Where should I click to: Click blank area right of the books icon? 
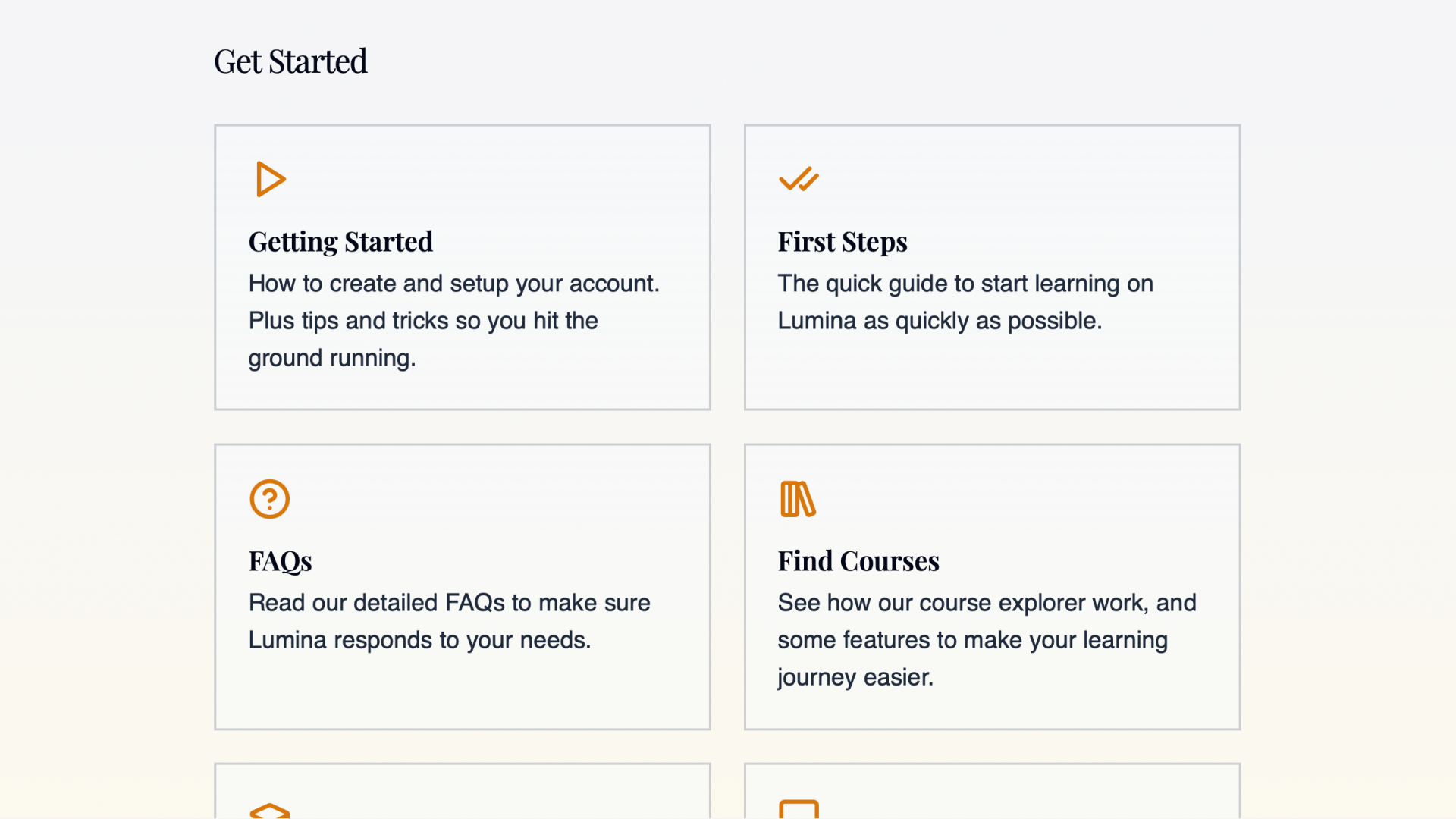1024,499
